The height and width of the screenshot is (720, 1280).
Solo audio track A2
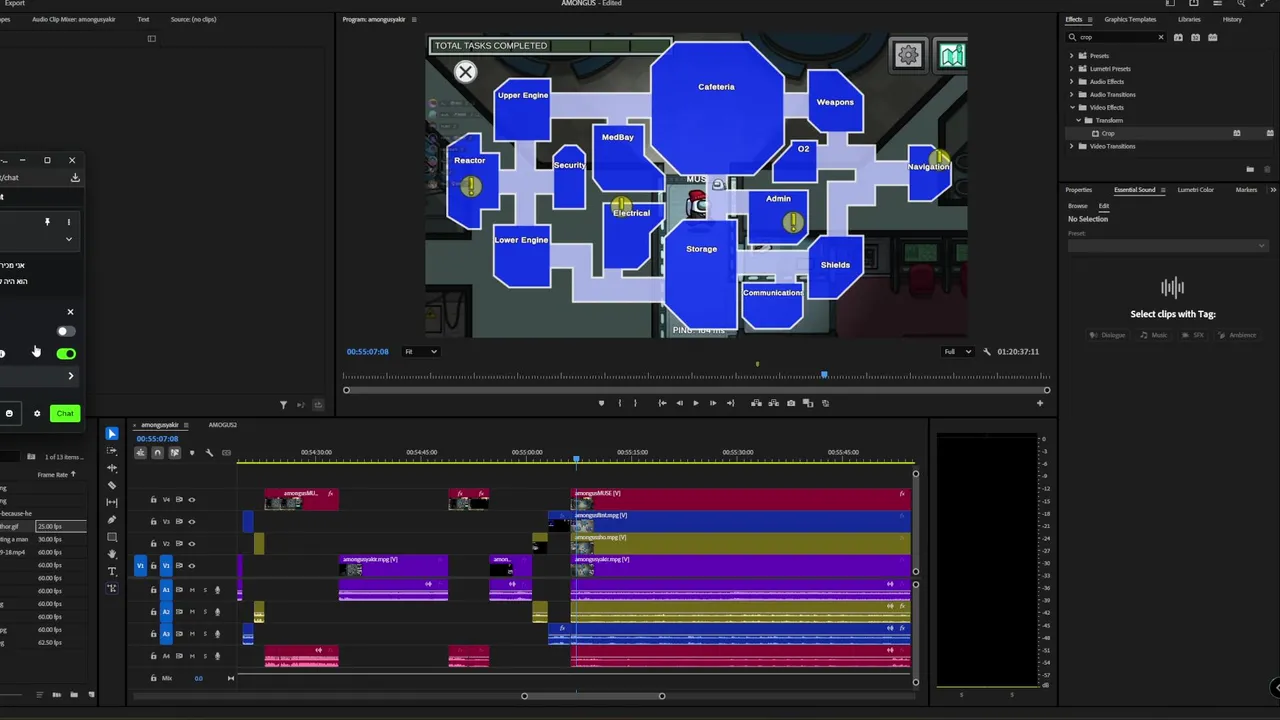click(x=205, y=612)
